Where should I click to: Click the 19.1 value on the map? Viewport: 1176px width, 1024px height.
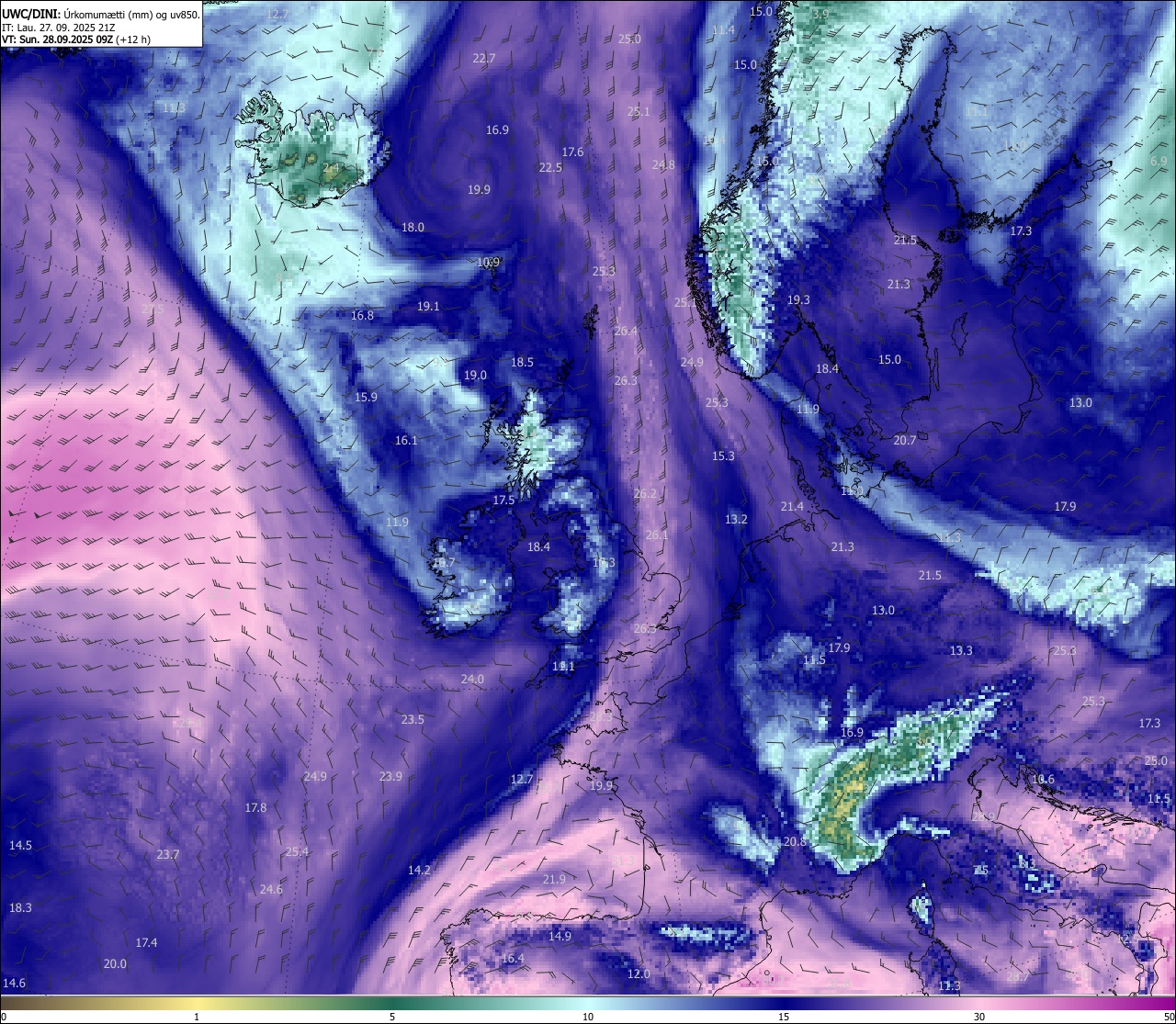[428, 307]
